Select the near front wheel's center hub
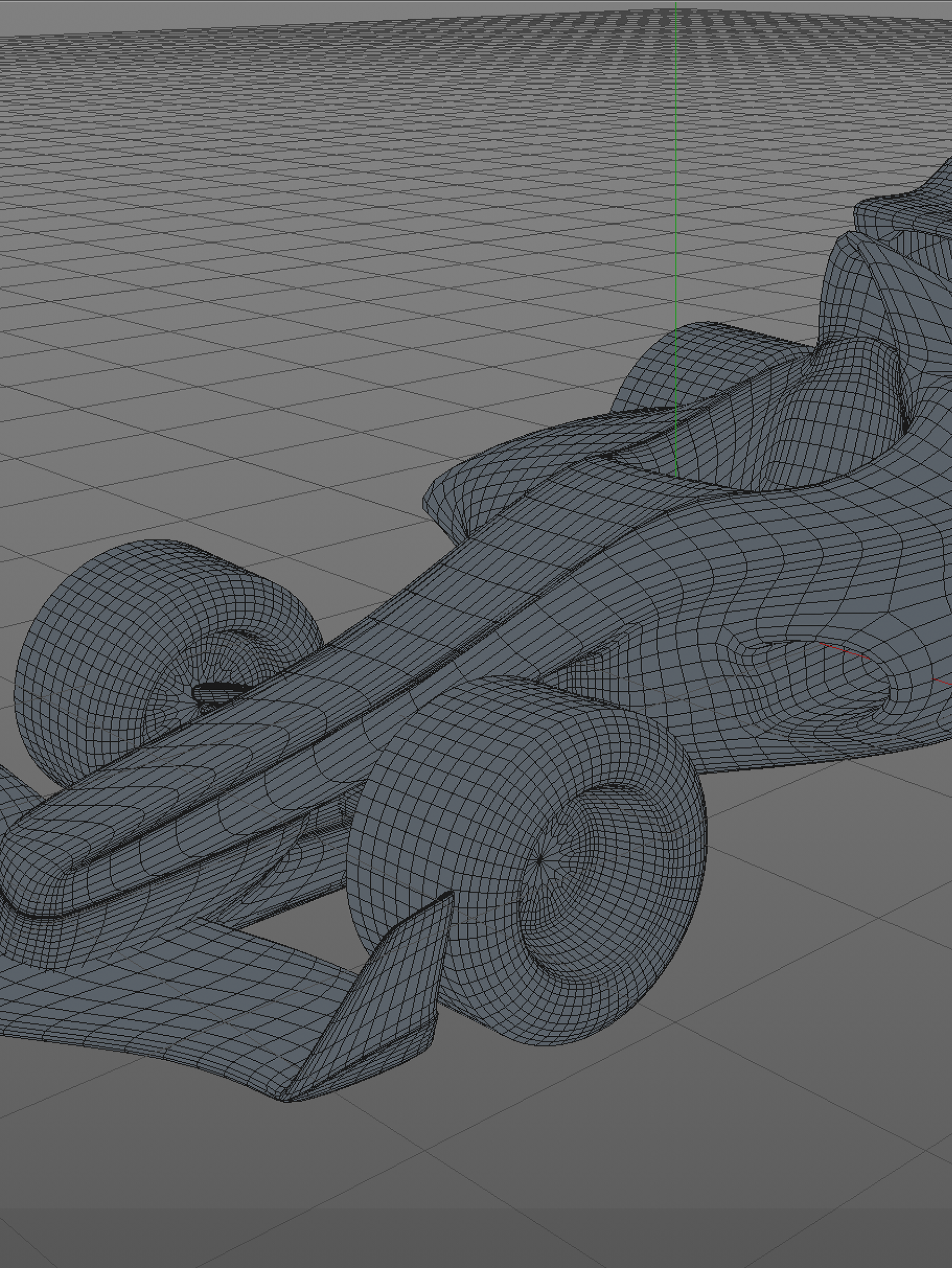952x1268 pixels. point(540,860)
